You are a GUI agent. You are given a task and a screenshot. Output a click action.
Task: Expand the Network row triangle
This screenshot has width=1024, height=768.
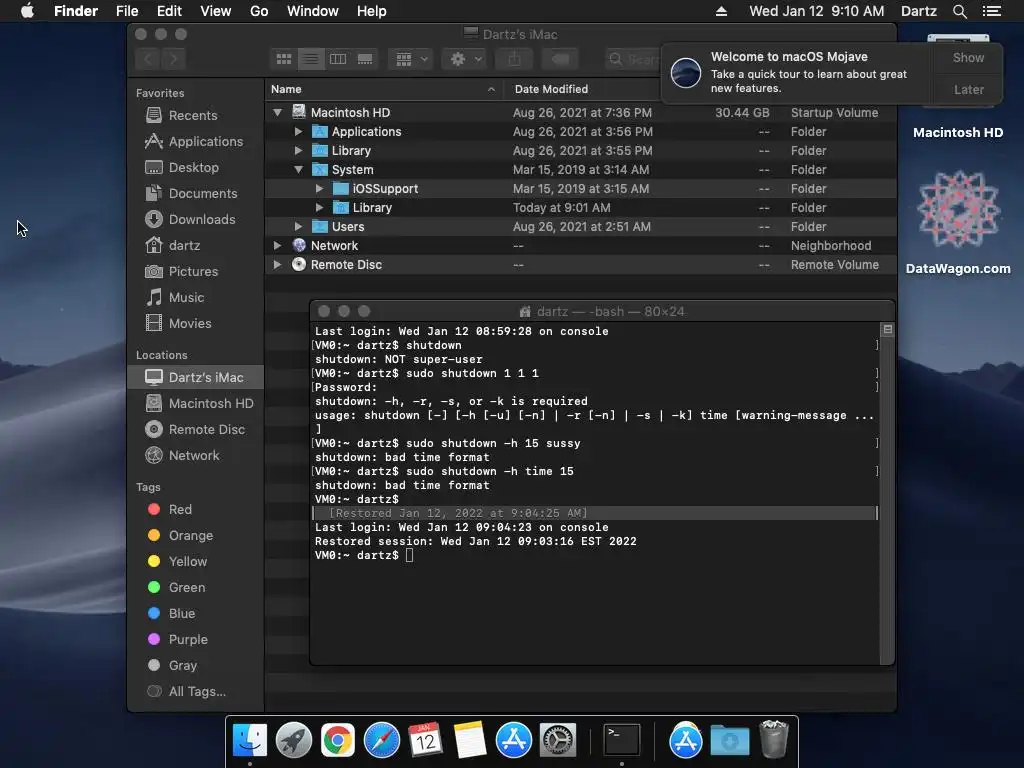click(x=278, y=245)
